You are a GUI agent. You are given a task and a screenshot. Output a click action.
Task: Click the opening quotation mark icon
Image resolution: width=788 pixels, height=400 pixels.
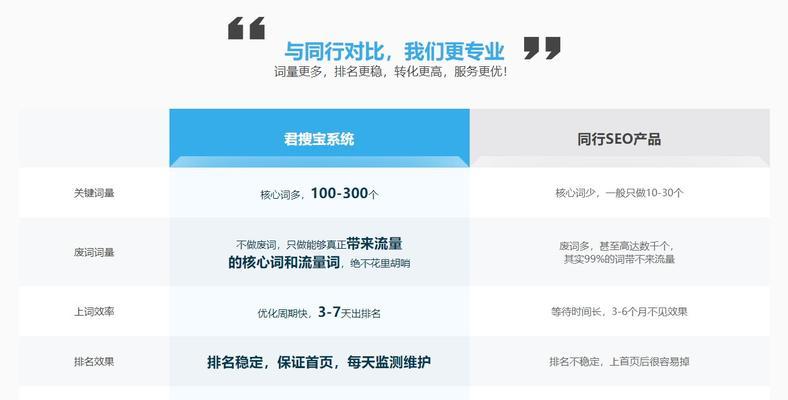(246, 28)
